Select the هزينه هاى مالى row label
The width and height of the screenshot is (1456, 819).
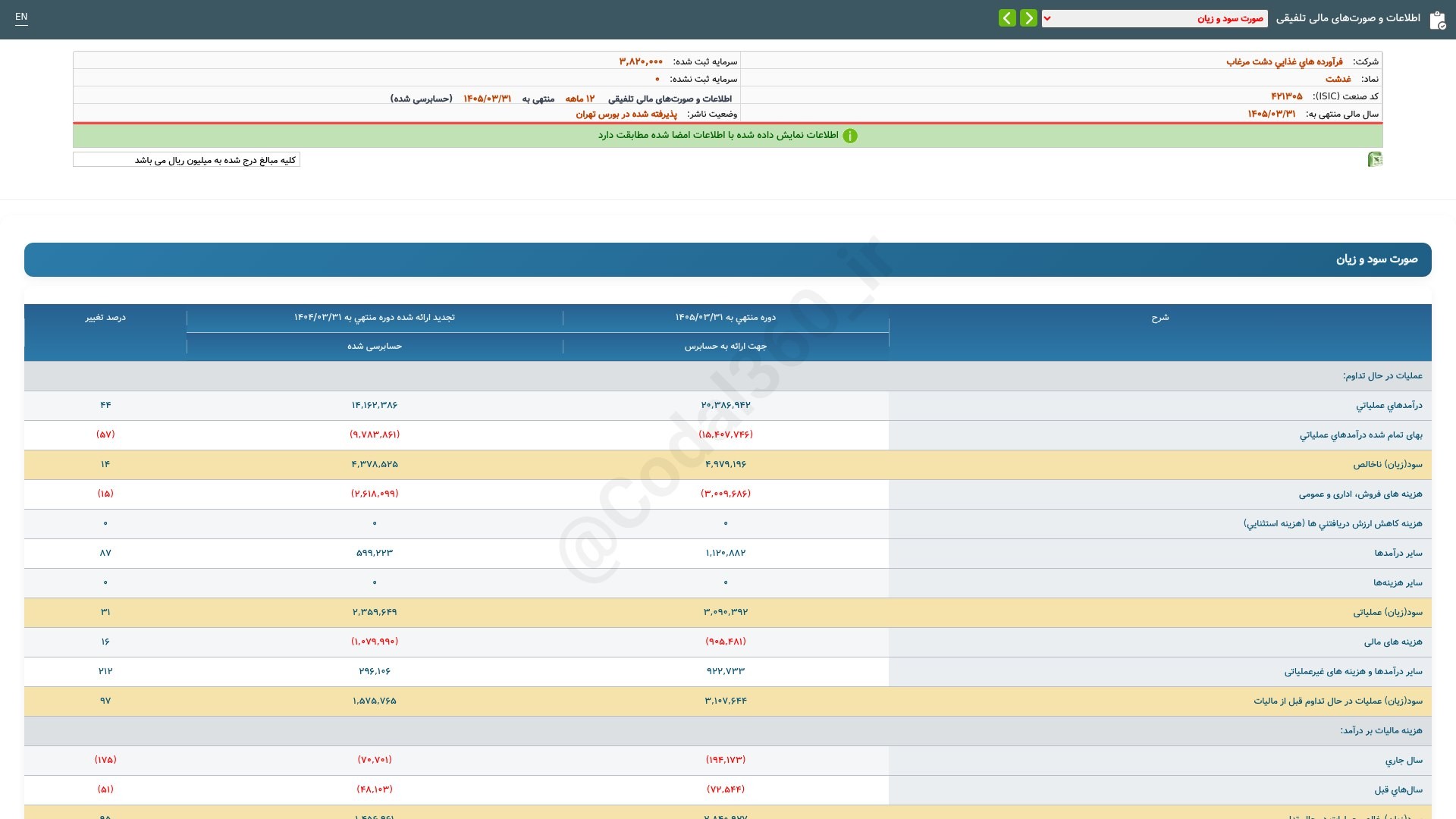1393,642
